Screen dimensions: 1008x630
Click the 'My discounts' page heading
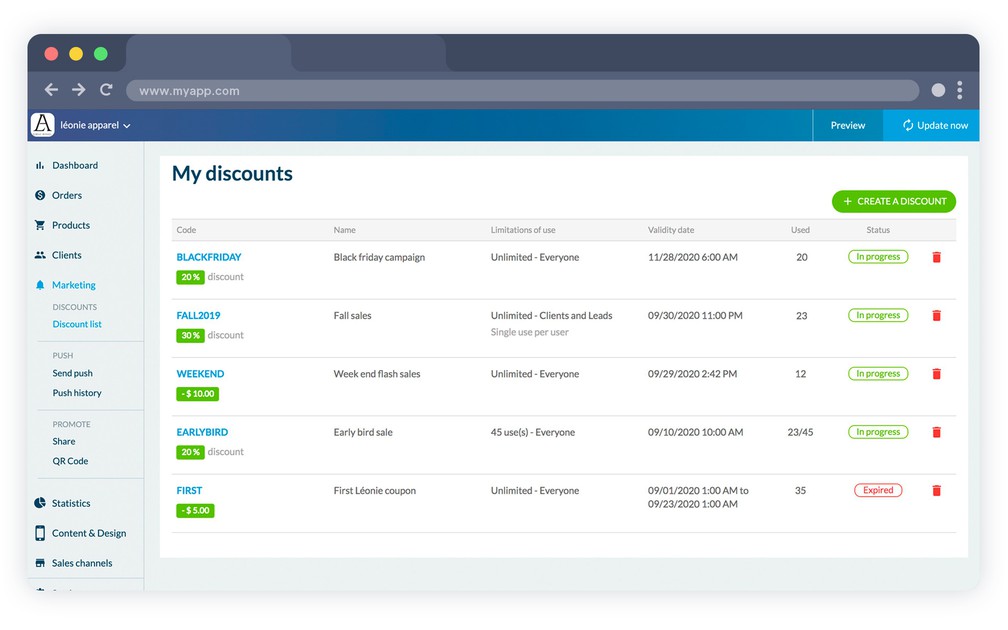232,174
